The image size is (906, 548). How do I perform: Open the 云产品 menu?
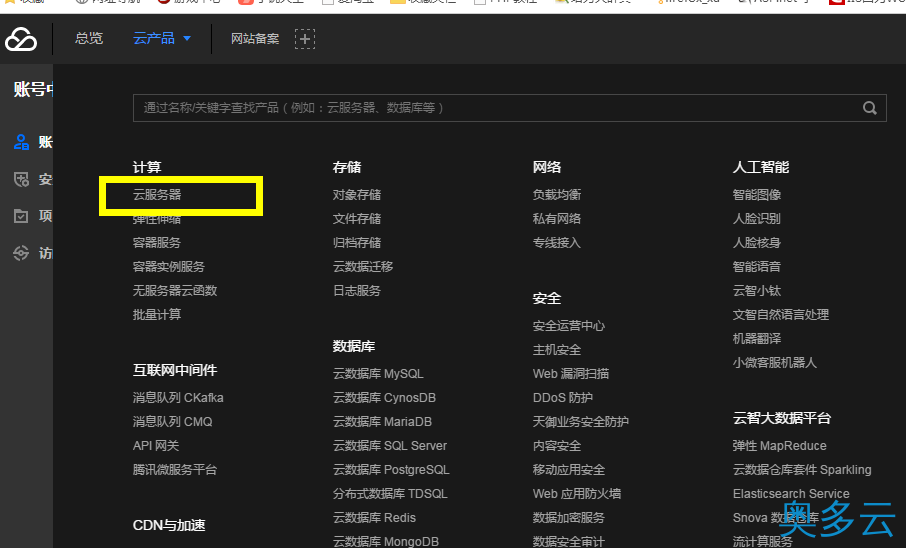point(154,39)
